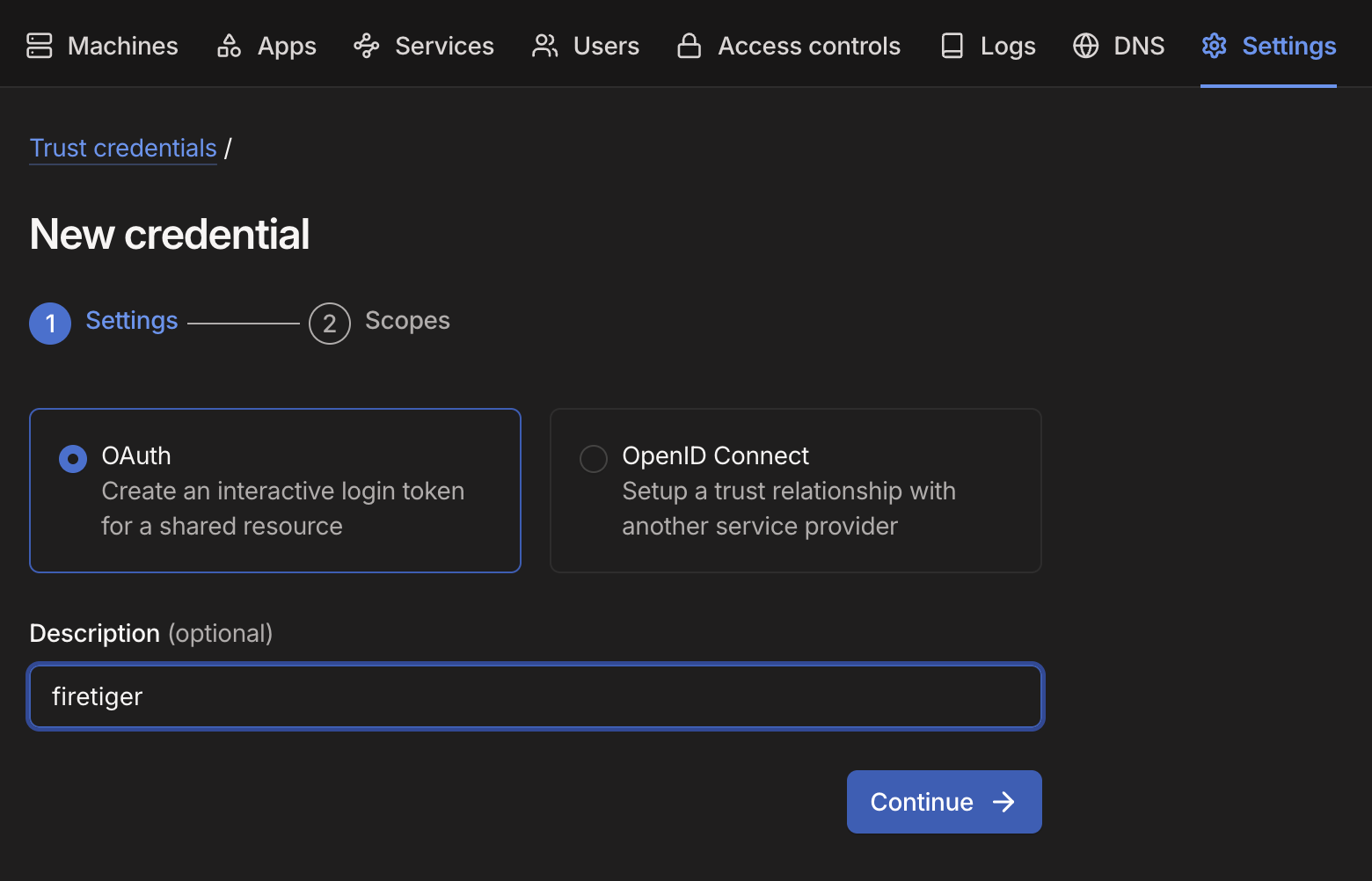Click the Logs book icon
The image size is (1372, 881).
952,46
